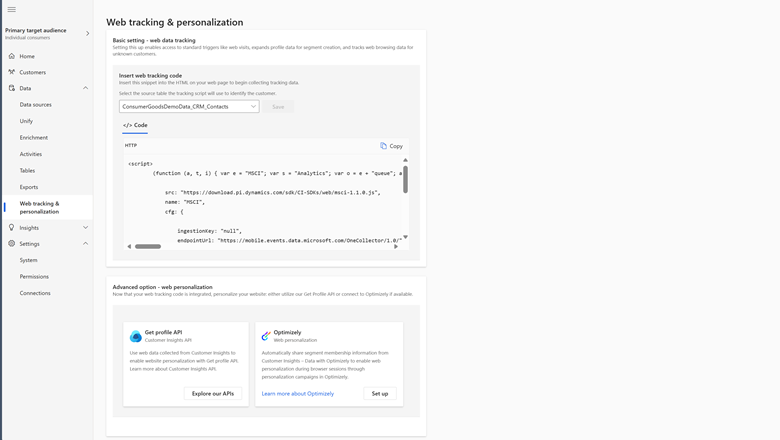Screen dimensions: 780x440
Task: Click the Explore our APIs button
Action: pos(213,393)
